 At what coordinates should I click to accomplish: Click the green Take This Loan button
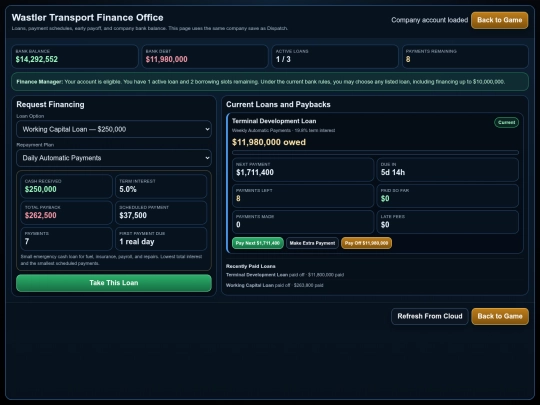(114, 283)
